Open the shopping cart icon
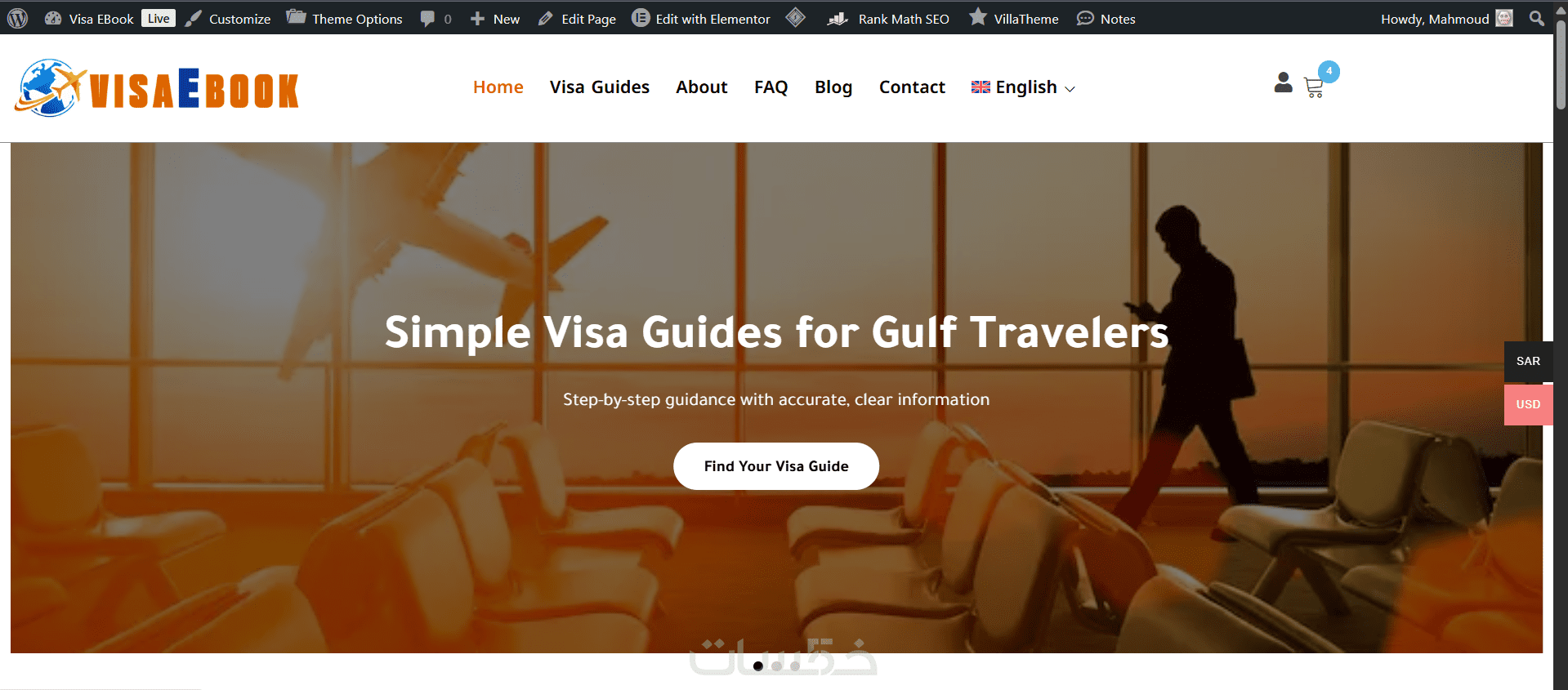This screenshot has width=1568, height=690. pyautogui.click(x=1314, y=87)
